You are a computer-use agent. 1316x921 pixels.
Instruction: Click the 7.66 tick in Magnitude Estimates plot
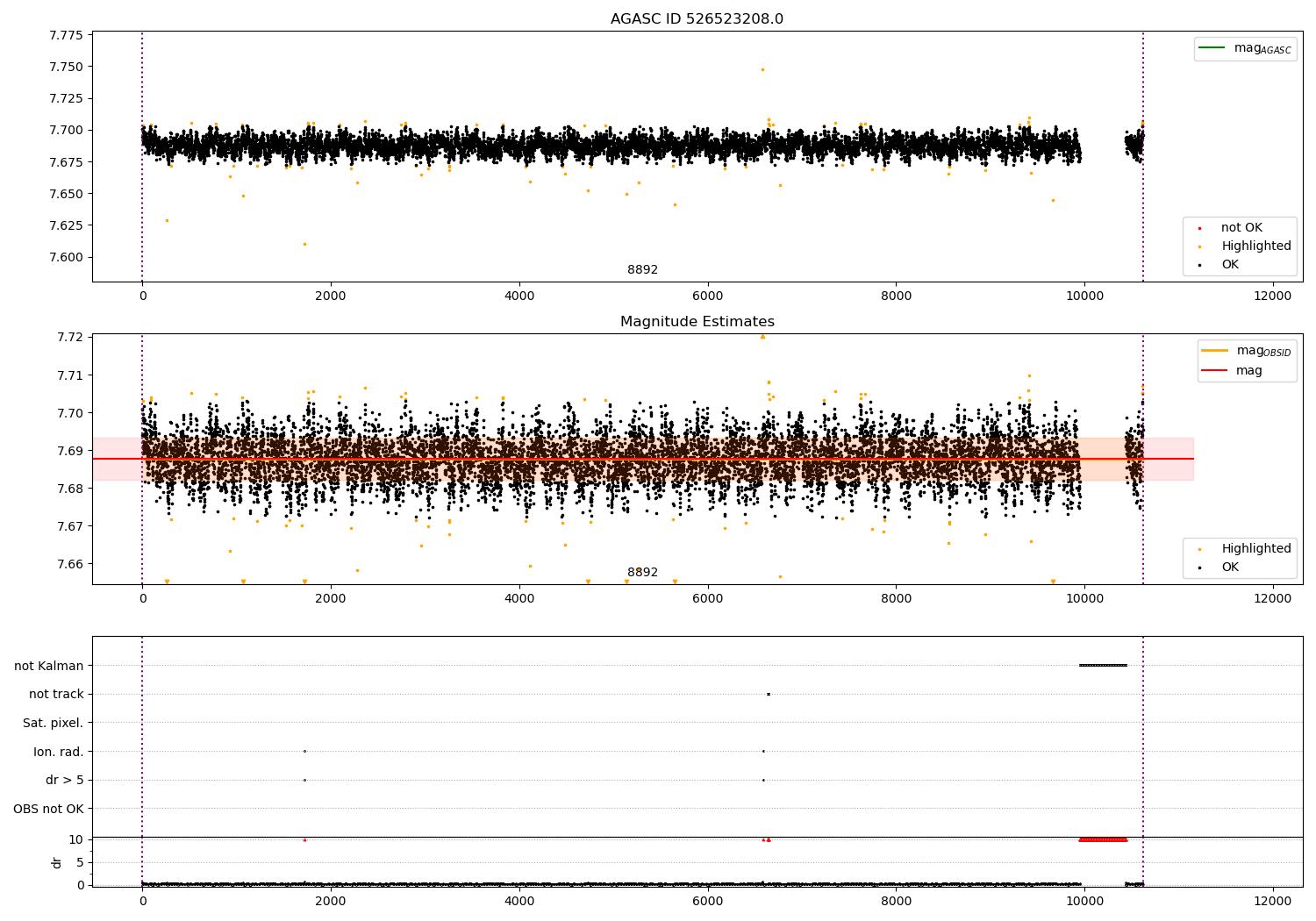(x=69, y=564)
